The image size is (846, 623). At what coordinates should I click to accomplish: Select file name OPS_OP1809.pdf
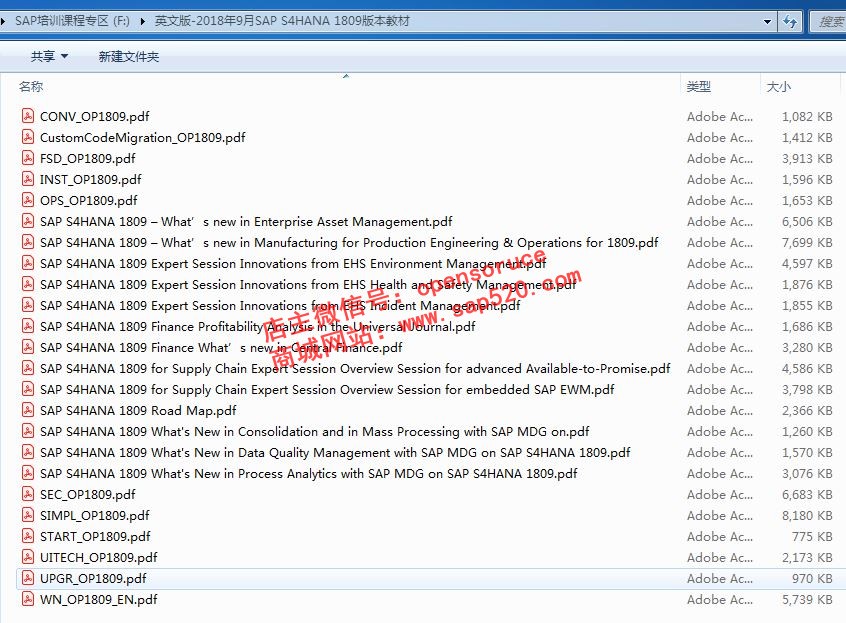click(x=88, y=201)
